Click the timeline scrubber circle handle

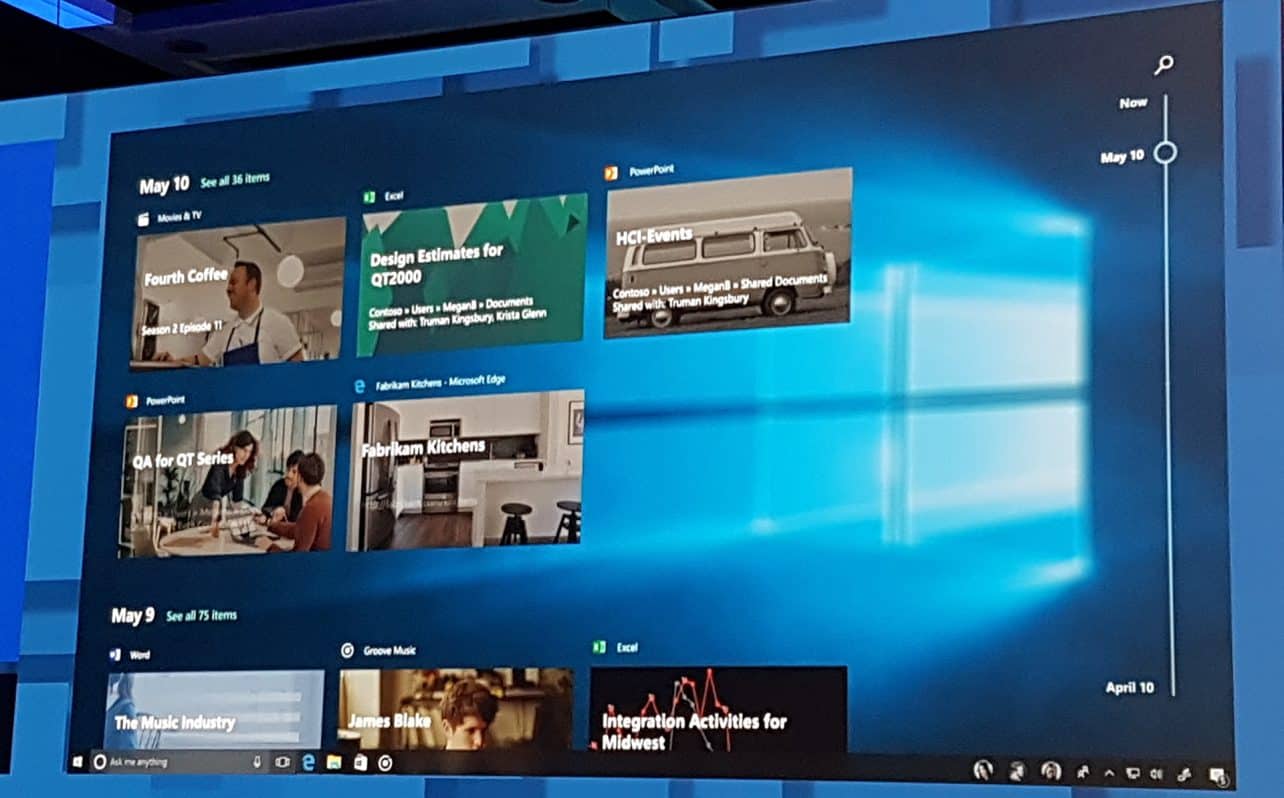click(1164, 153)
